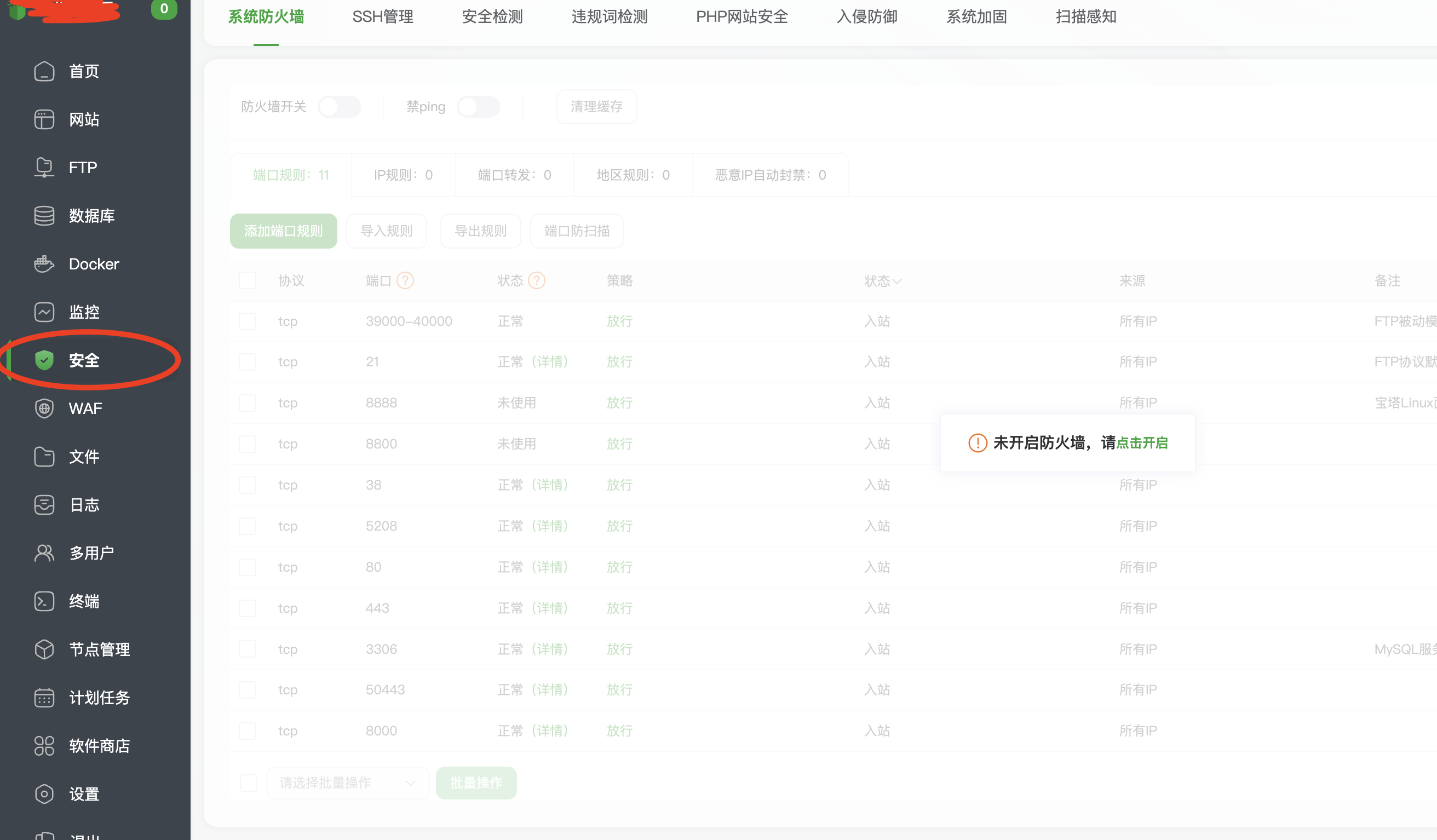
Task: Switch to the SSH管理 tab
Action: point(383,17)
